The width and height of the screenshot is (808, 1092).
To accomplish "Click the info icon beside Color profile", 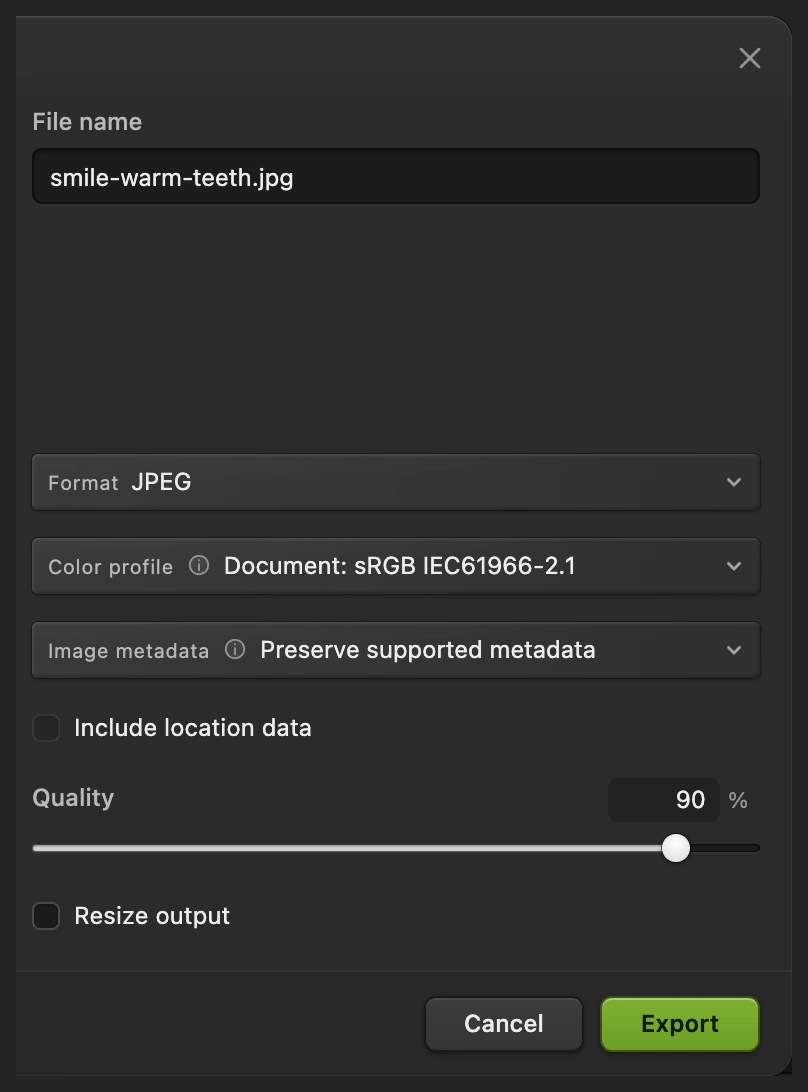I will tap(199, 566).
